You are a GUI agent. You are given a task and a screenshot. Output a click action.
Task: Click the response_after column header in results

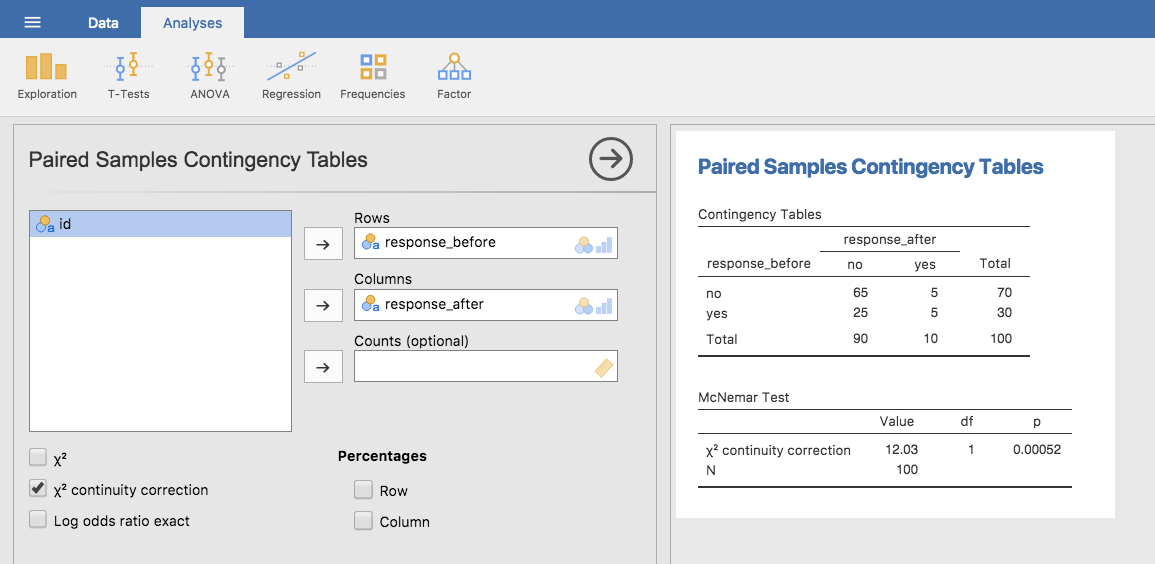(890, 239)
